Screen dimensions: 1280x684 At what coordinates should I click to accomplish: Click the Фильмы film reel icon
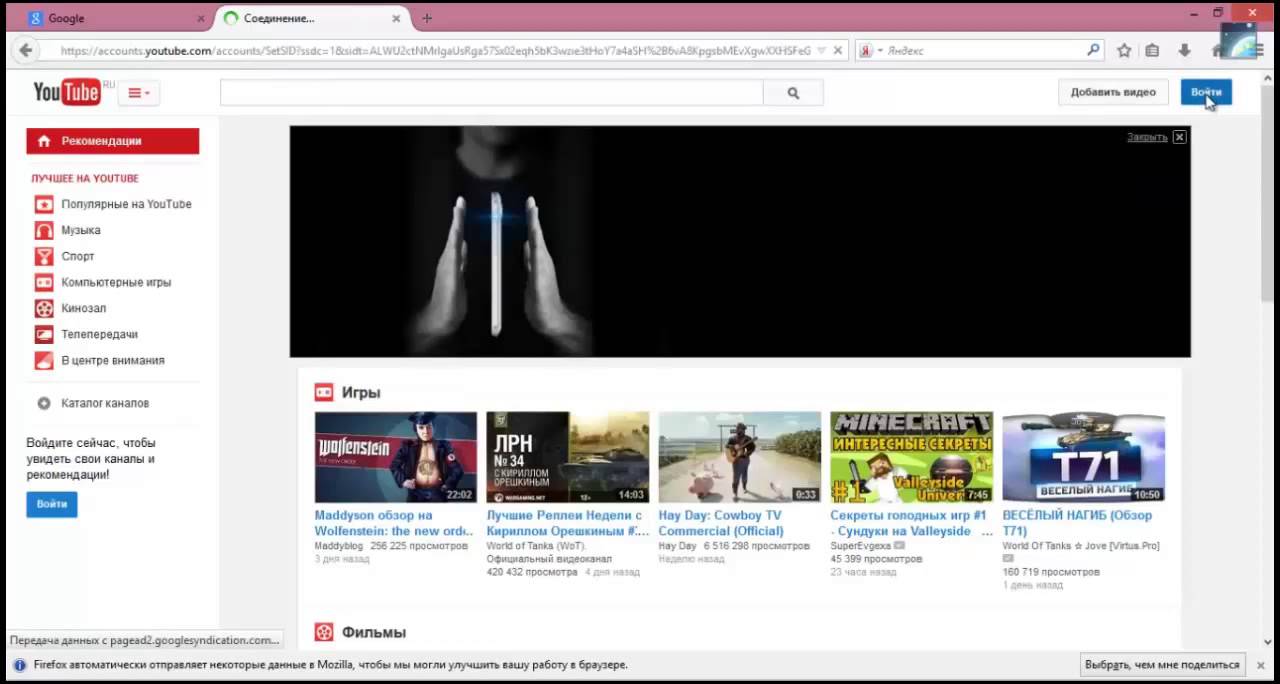click(x=324, y=632)
